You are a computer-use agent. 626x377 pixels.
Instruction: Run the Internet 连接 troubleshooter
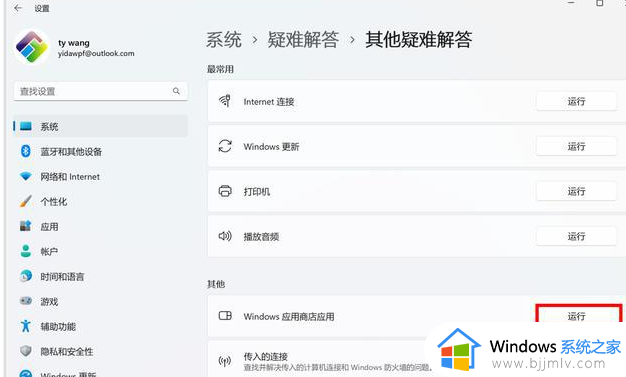pyautogui.click(x=576, y=101)
